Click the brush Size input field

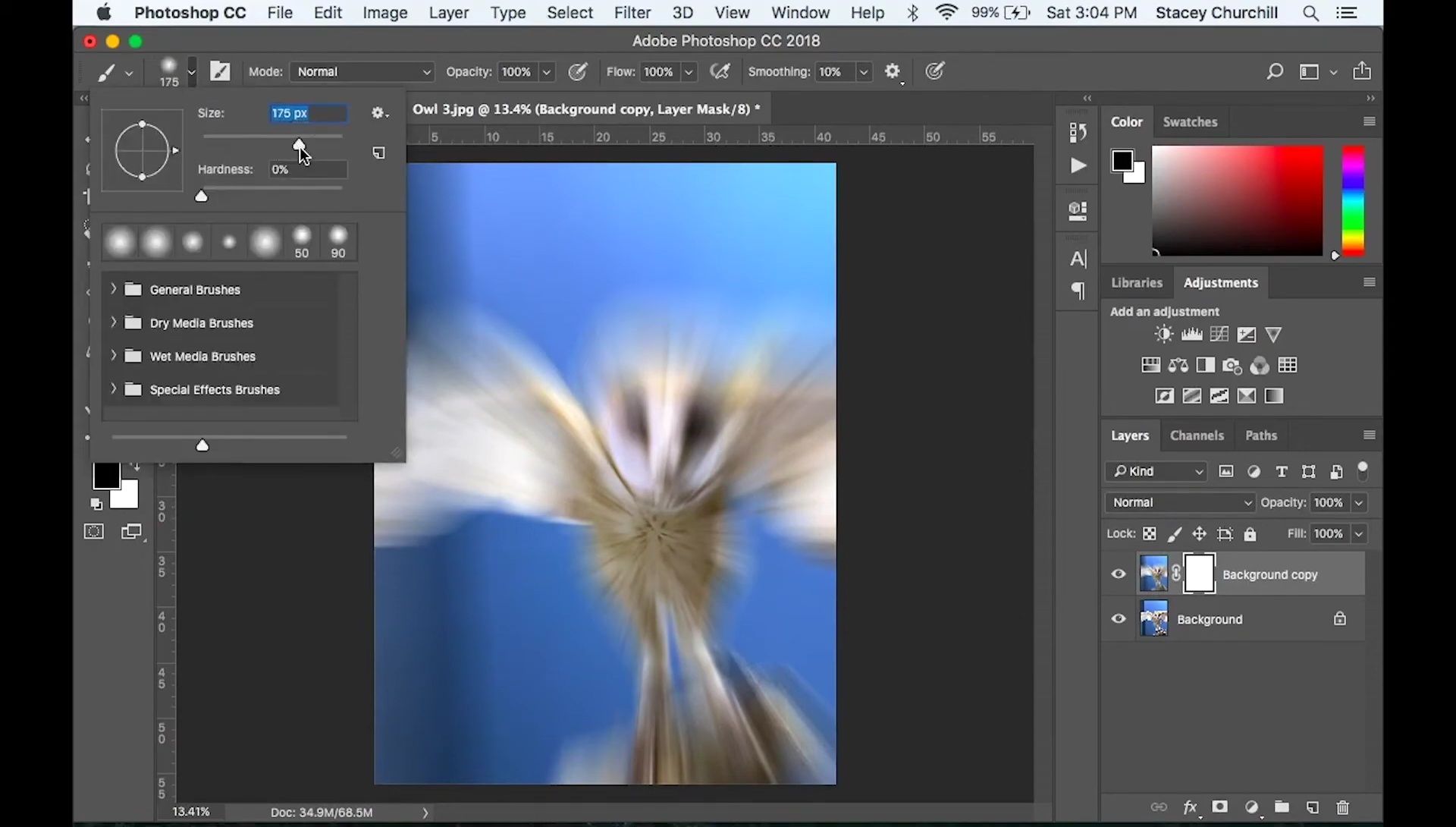click(x=308, y=113)
